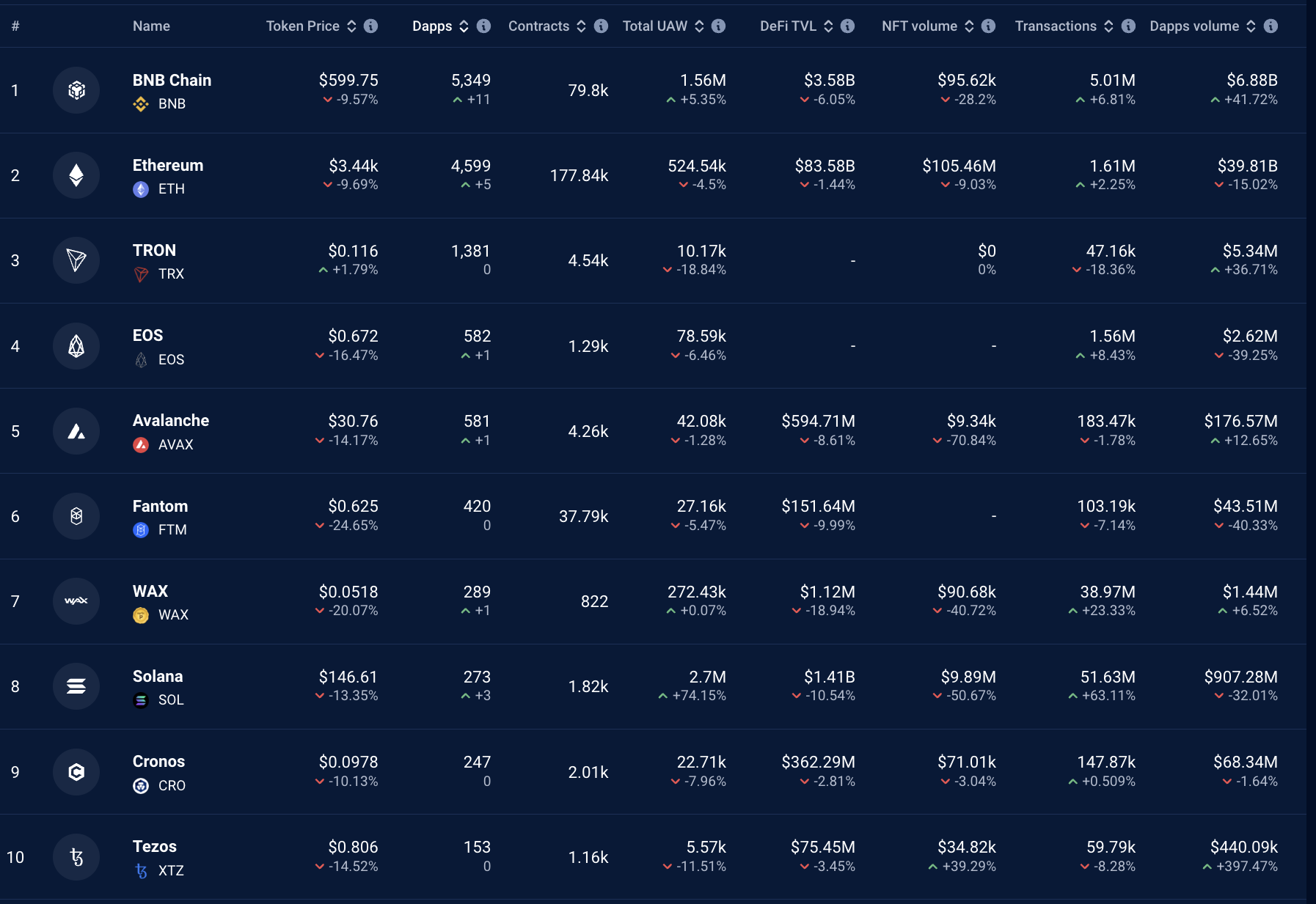Toggle sort arrows on Total UAW column
The width and height of the screenshot is (1316, 904).
click(699, 26)
